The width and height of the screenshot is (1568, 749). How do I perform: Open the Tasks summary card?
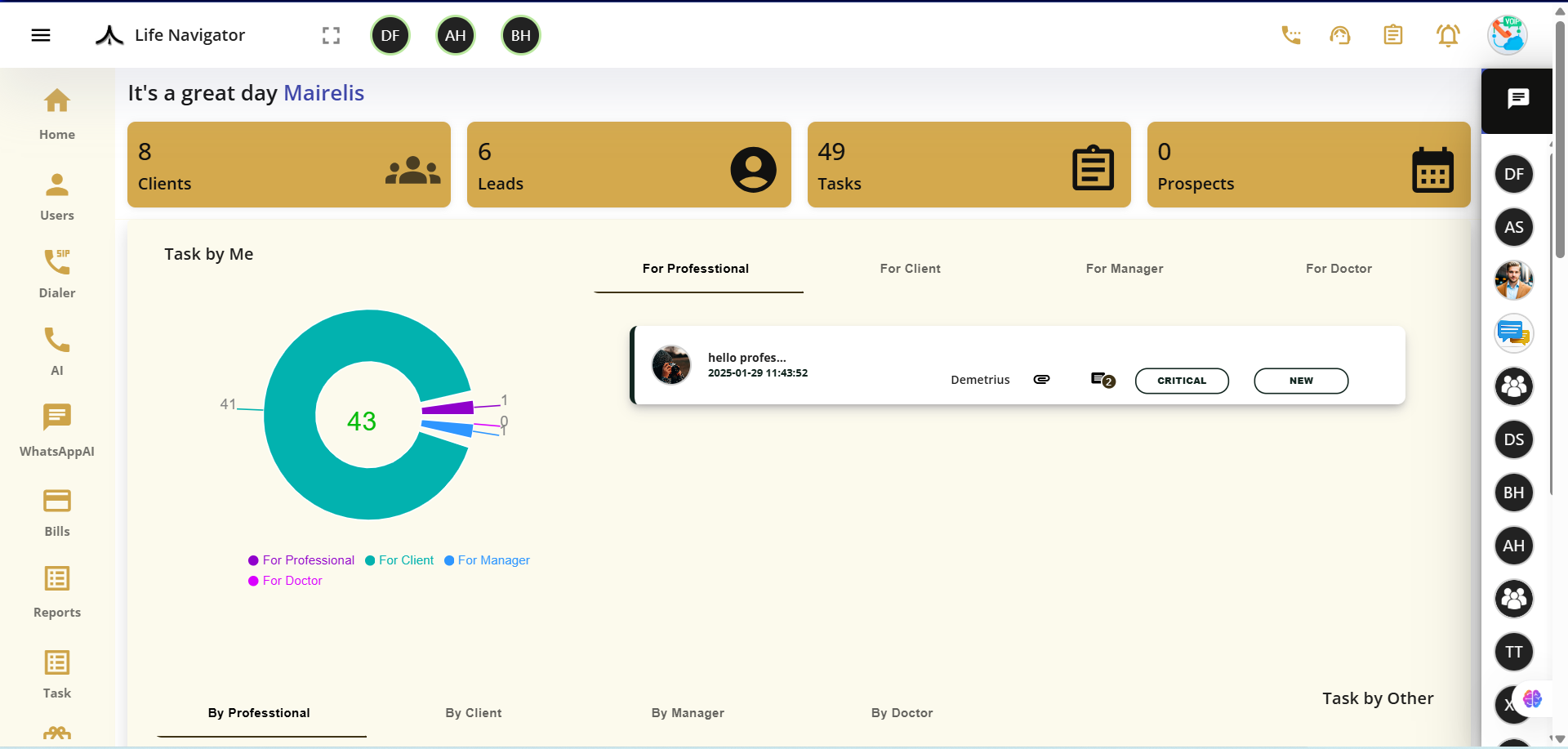(x=968, y=165)
